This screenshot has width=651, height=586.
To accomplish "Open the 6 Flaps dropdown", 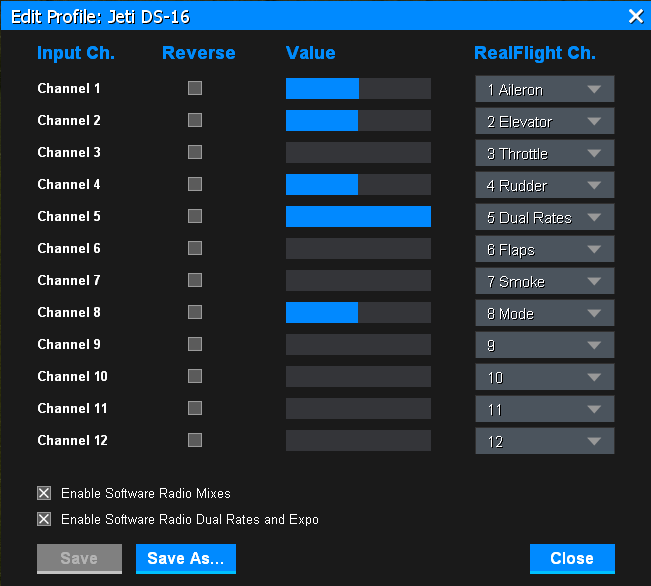I will (x=545, y=249).
